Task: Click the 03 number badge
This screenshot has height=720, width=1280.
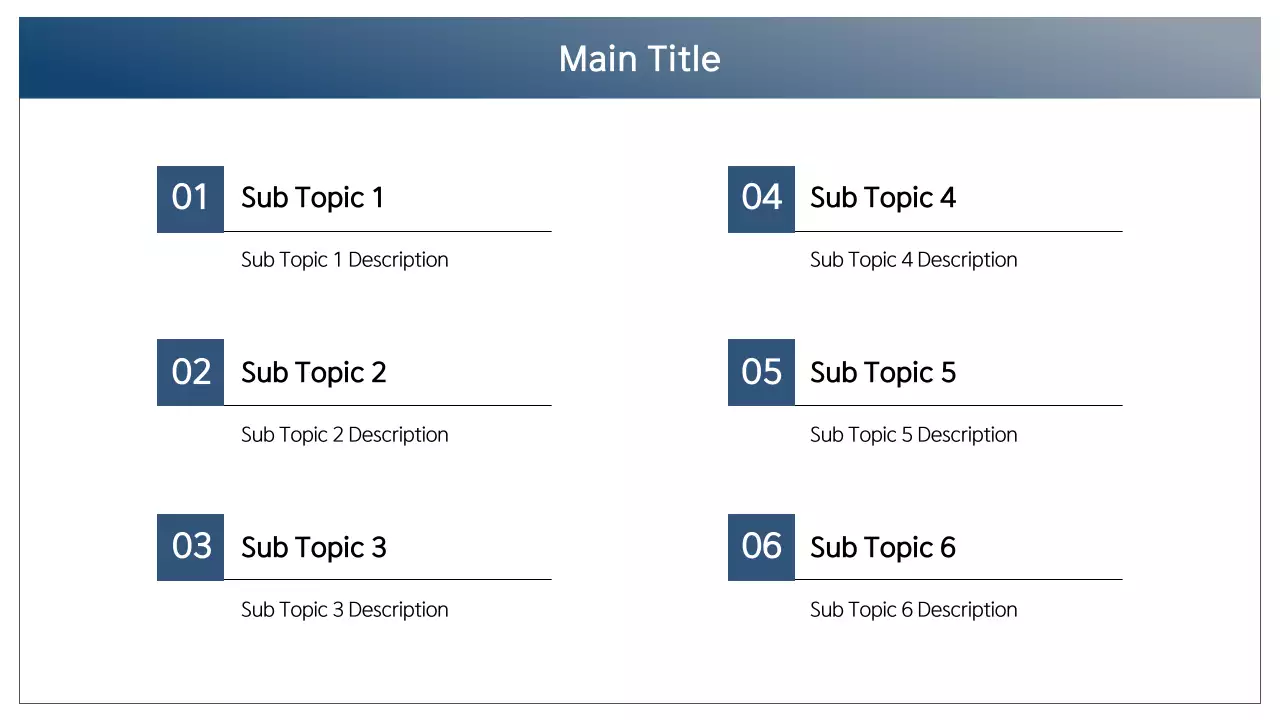Action: click(x=190, y=547)
